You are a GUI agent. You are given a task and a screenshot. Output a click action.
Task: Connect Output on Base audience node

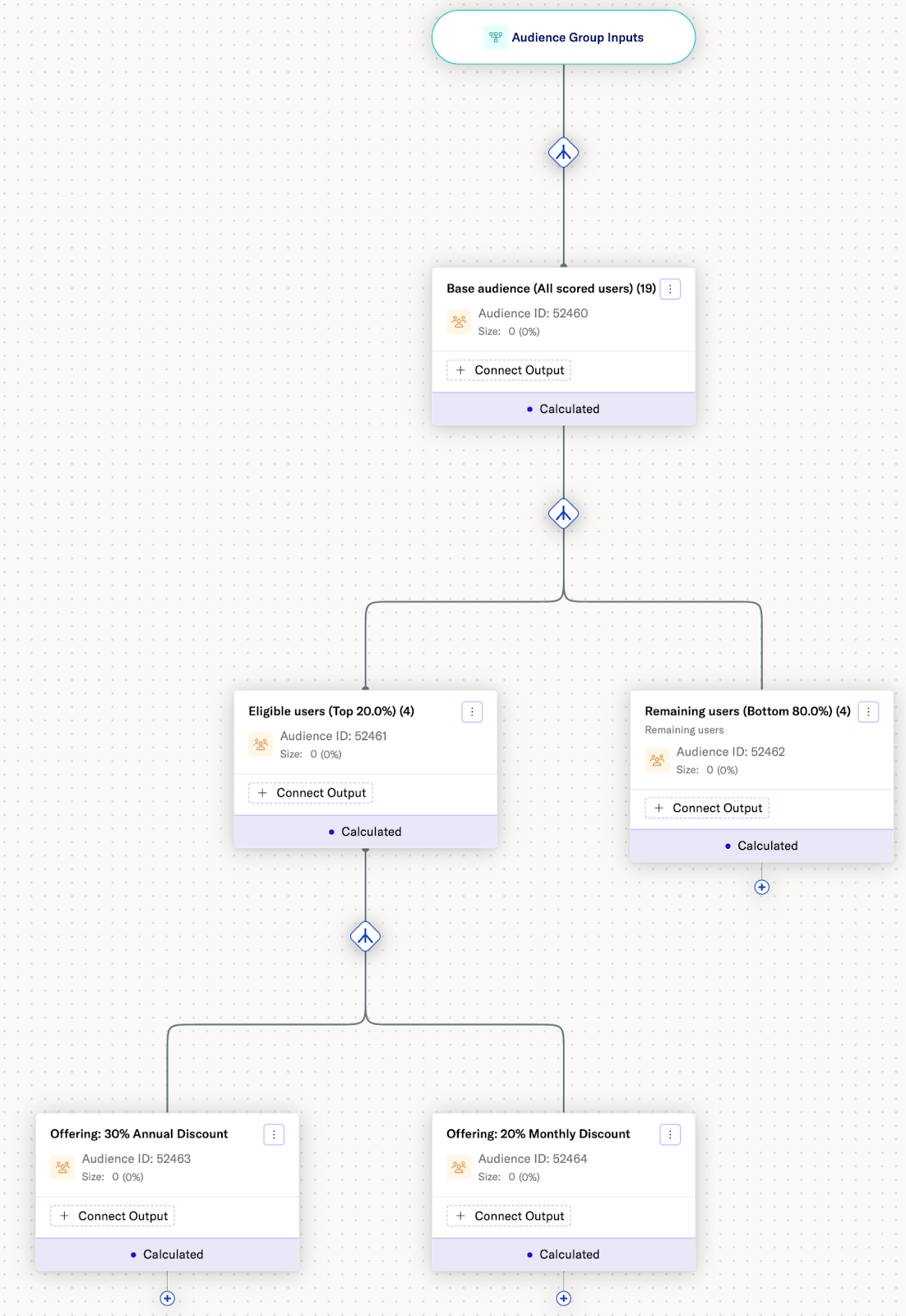[x=509, y=370]
